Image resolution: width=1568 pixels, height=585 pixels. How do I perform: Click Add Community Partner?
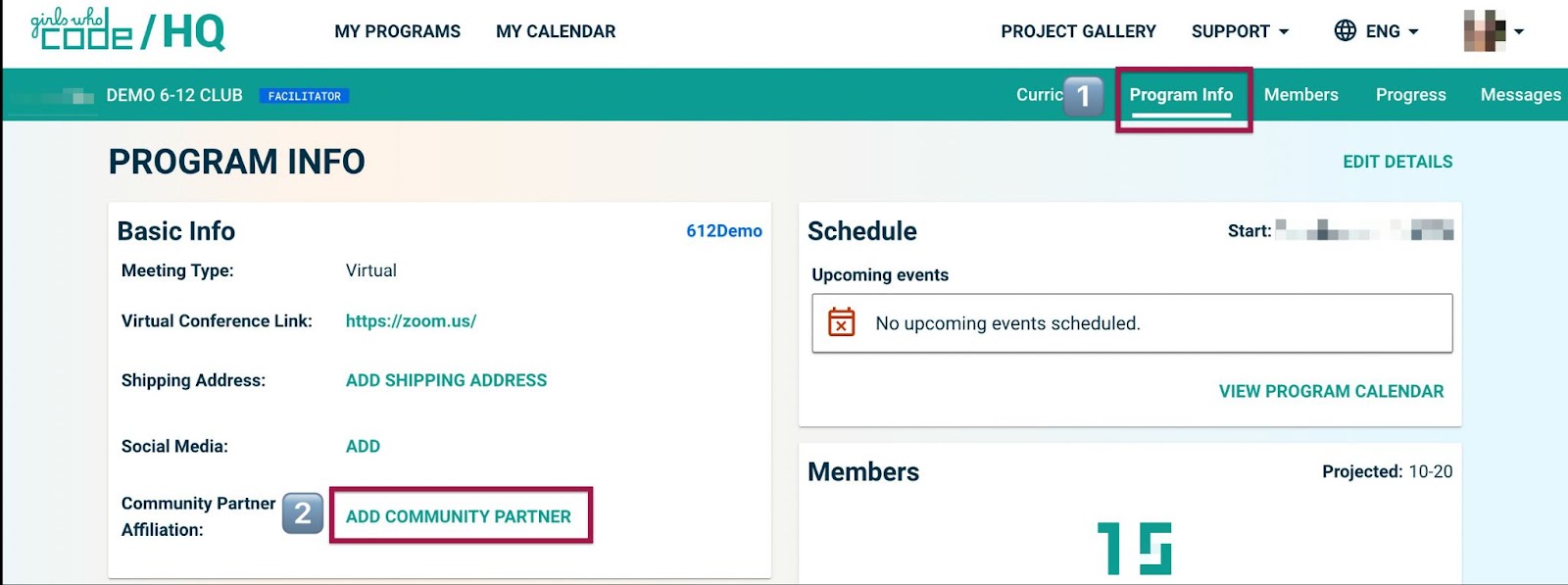click(458, 516)
